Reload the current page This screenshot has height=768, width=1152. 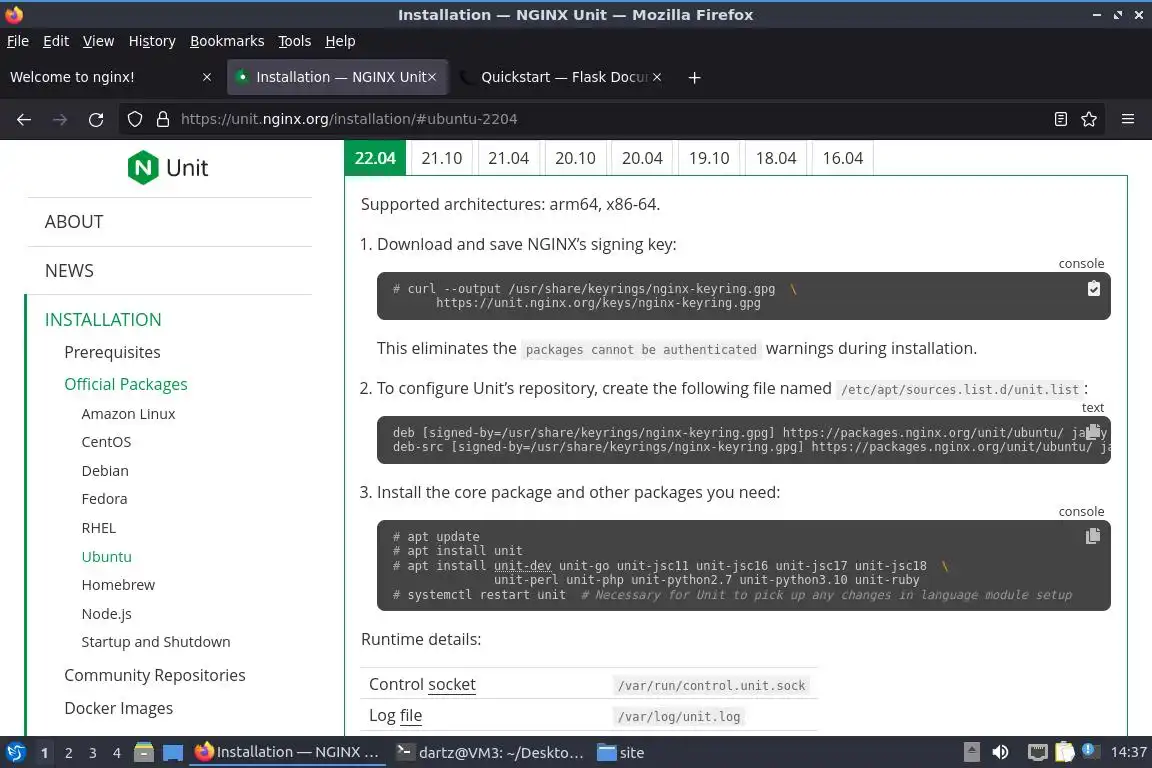(96, 119)
